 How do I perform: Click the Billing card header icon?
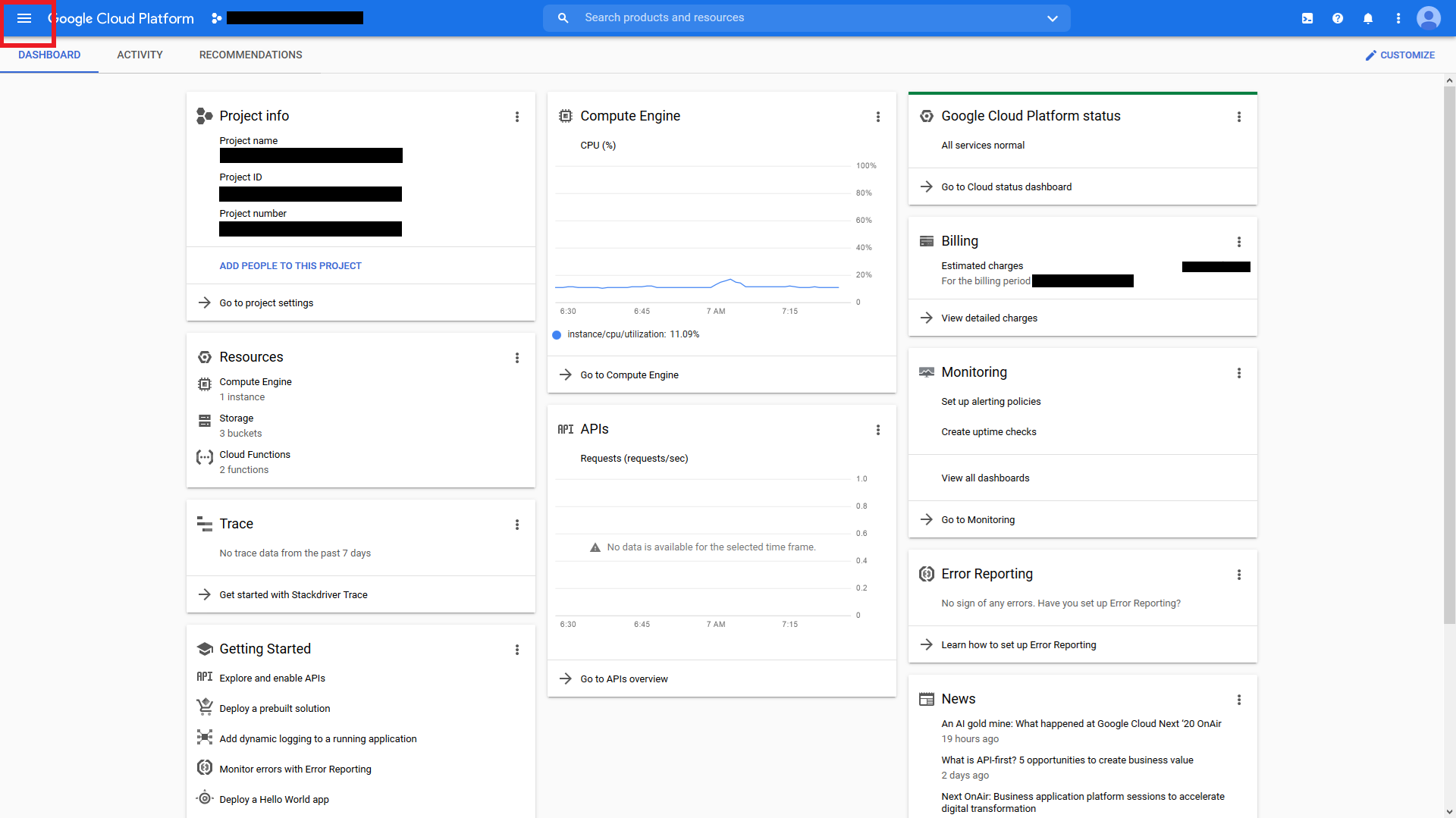pos(927,241)
